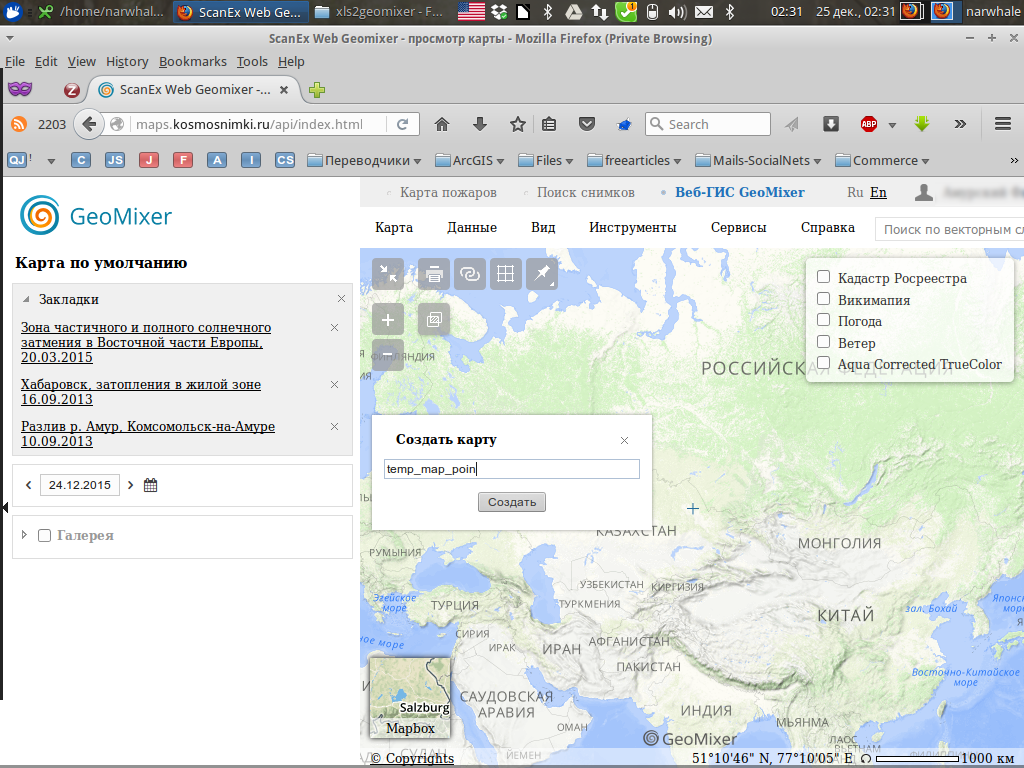This screenshot has width=1024, height=768.
Task: Collapse the Закладки section
Action: 24,298
